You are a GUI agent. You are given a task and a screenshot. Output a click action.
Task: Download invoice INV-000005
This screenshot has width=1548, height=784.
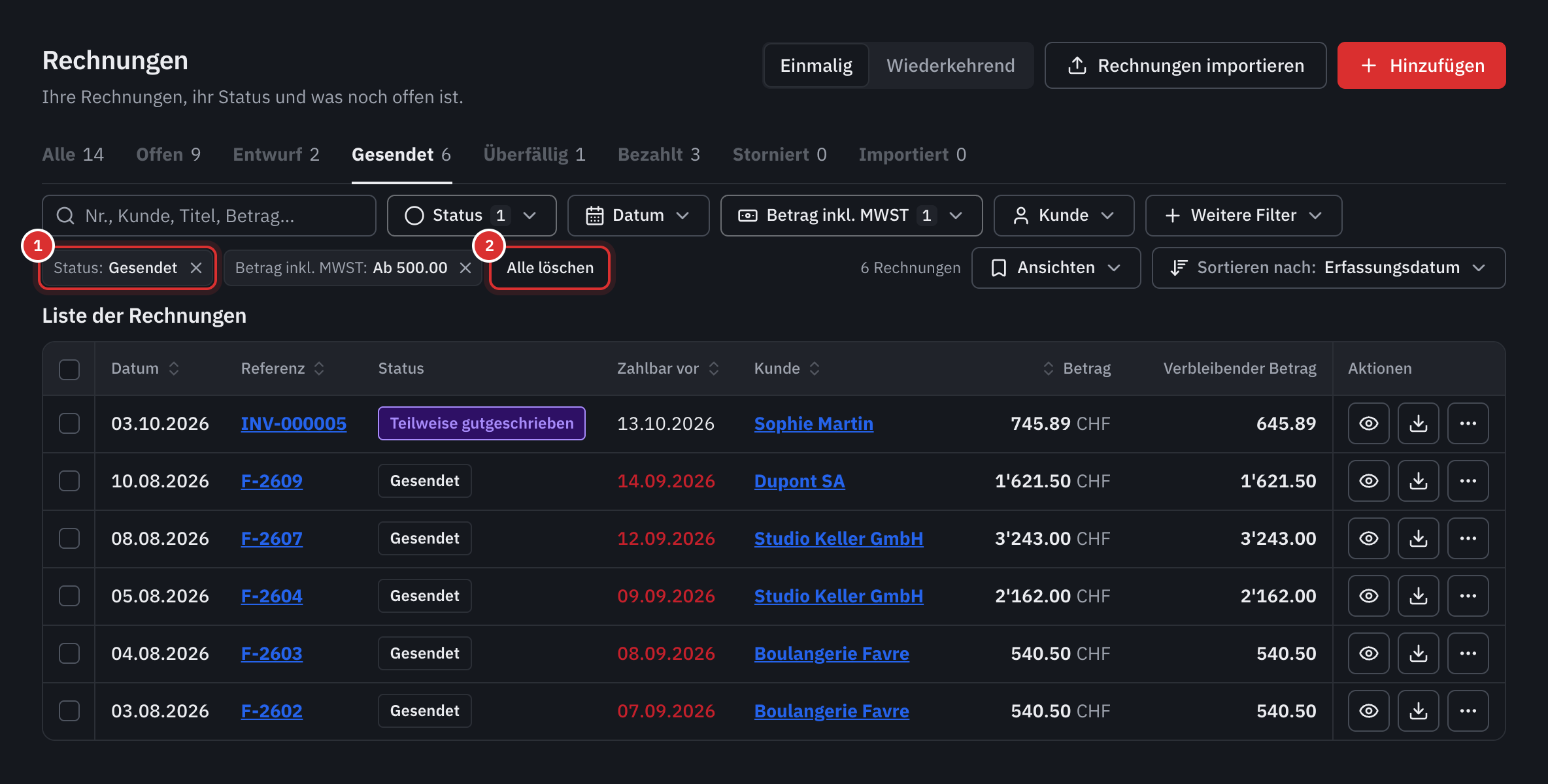(1418, 423)
